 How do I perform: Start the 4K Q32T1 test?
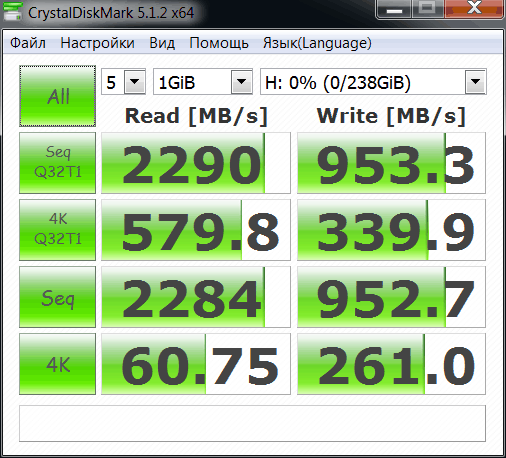point(57,230)
